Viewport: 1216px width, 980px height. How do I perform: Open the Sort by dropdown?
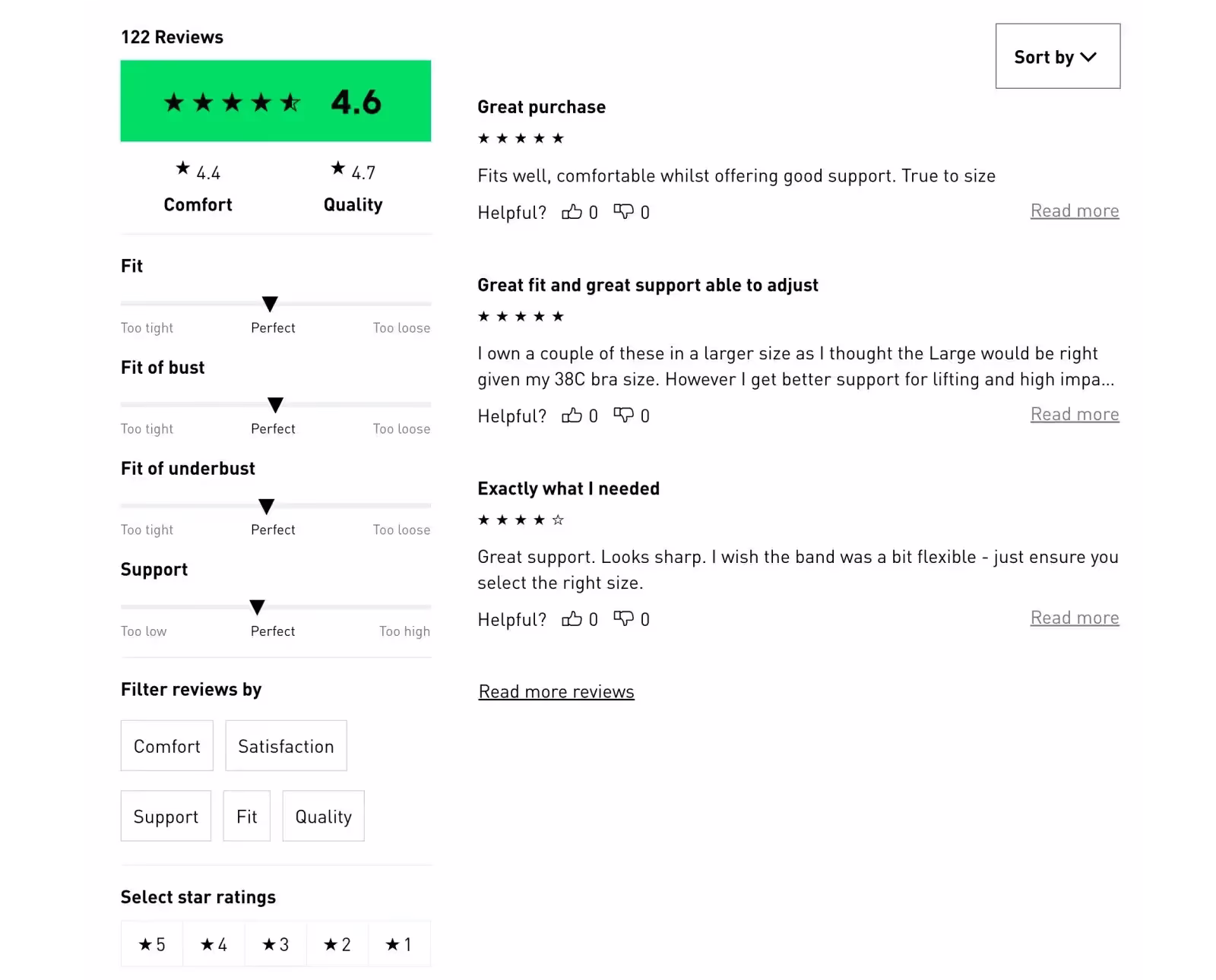1058,56
